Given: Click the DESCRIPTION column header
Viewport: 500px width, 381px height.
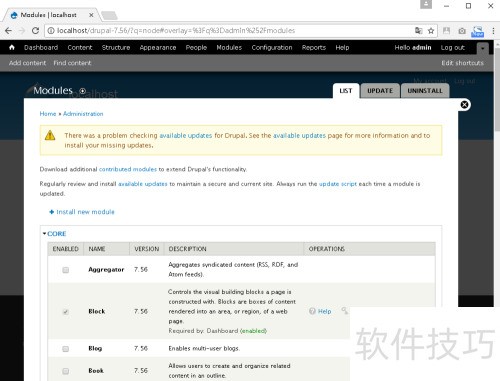Looking at the screenshot, I should 187,249.
